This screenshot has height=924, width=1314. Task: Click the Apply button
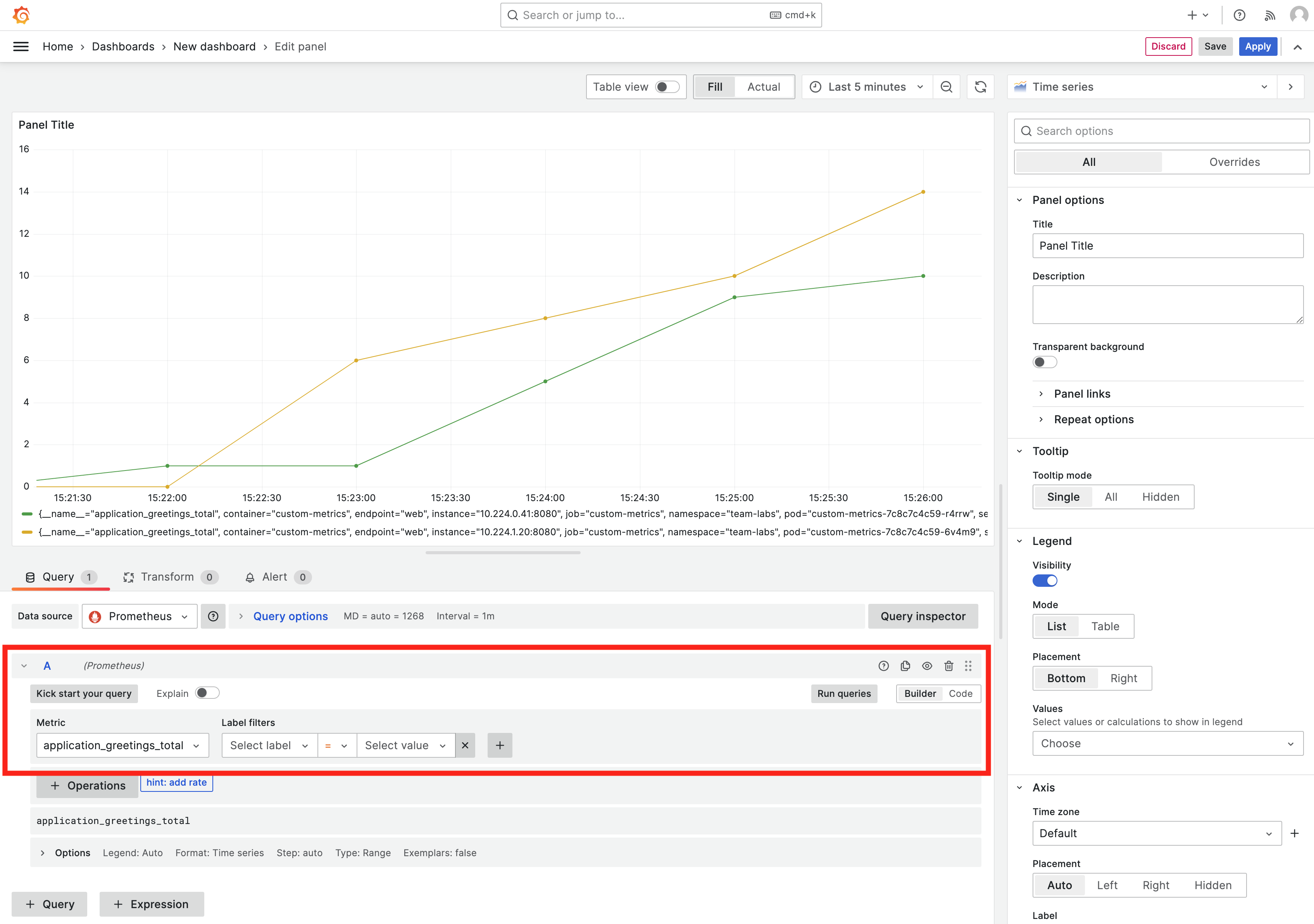pyautogui.click(x=1257, y=47)
